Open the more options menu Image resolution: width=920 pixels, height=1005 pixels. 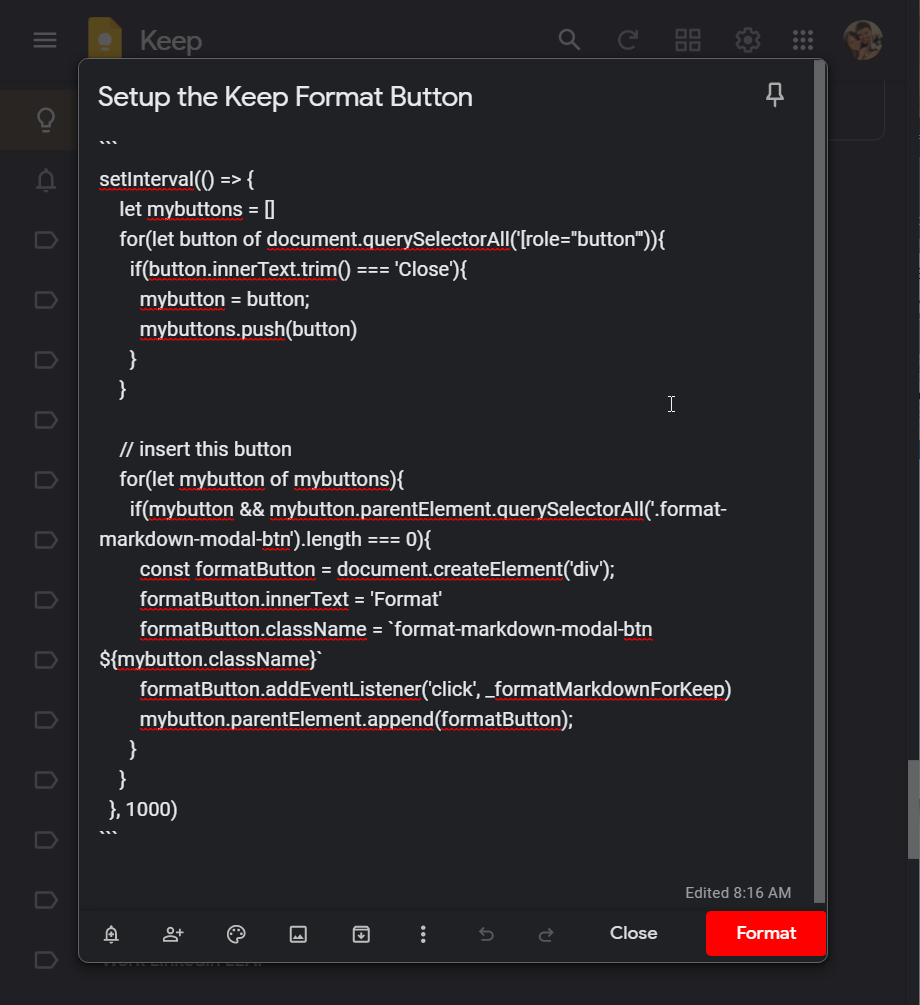pos(423,934)
